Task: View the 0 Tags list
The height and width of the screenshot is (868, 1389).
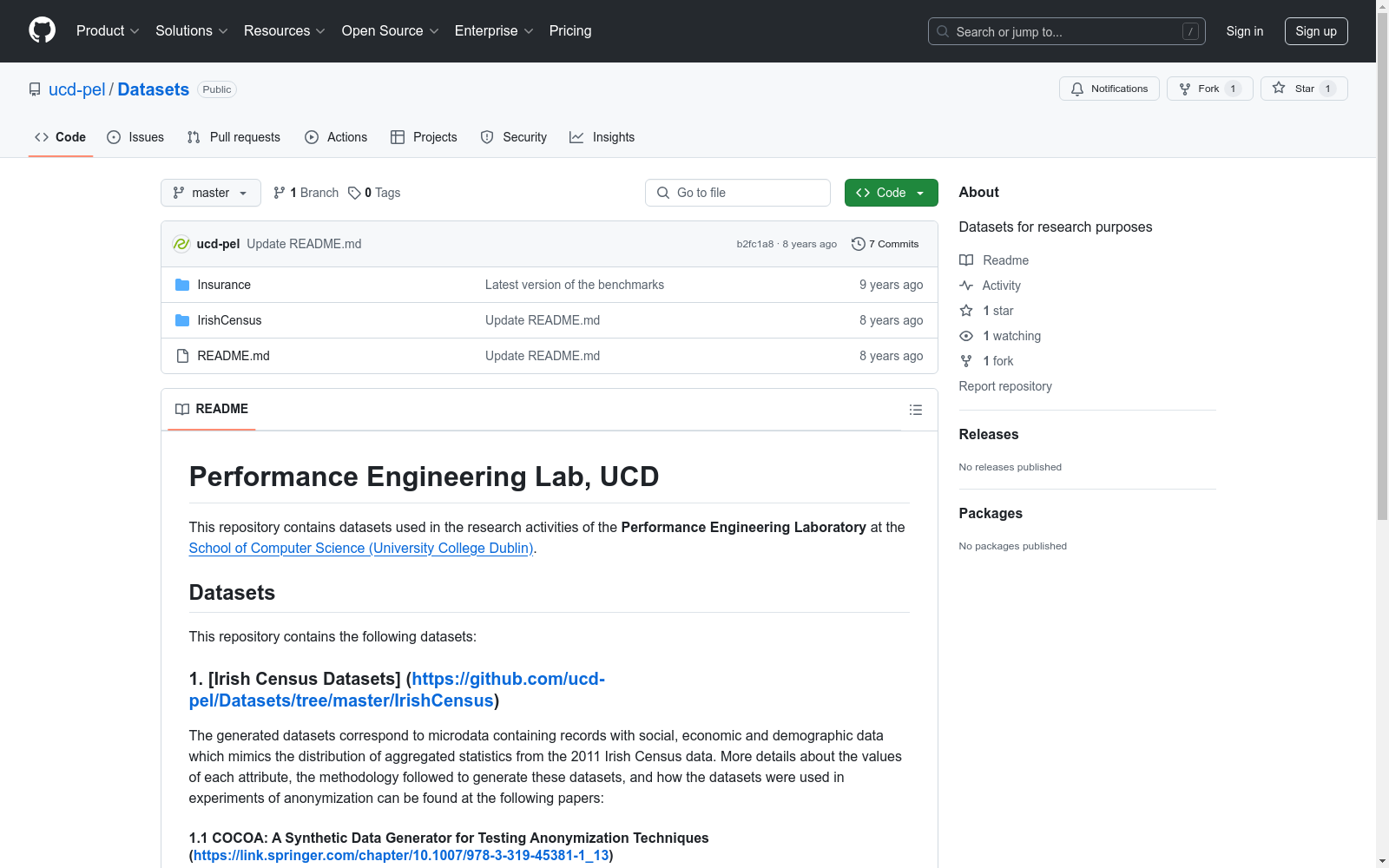Action: click(374, 193)
